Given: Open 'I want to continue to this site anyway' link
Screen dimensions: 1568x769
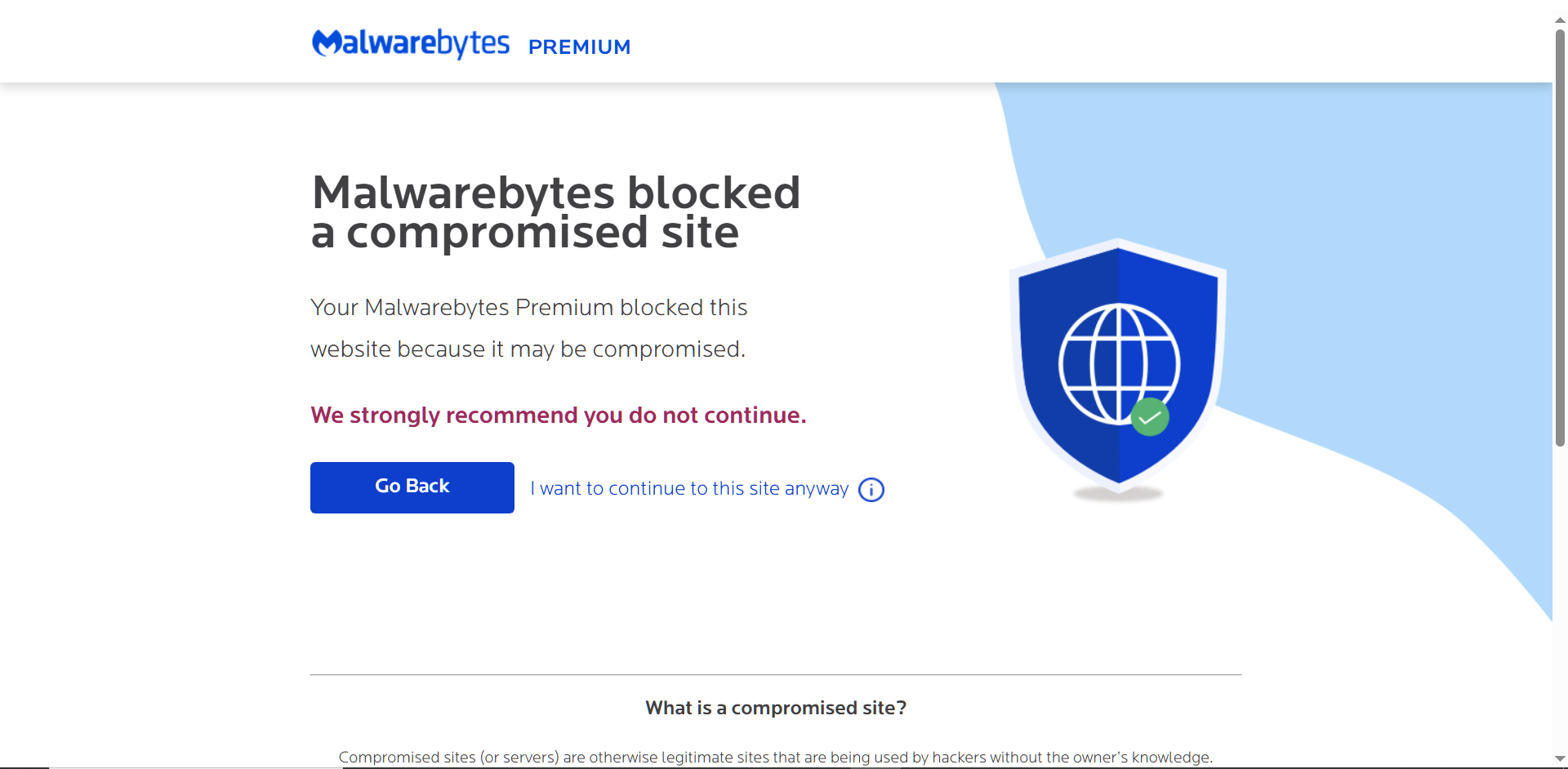Looking at the screenshot, I should tap(690, 488).
